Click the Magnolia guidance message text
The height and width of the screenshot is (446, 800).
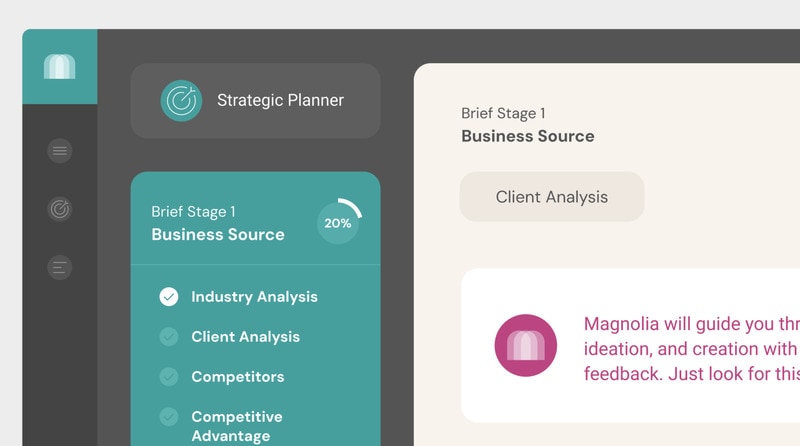click(690, 348)
